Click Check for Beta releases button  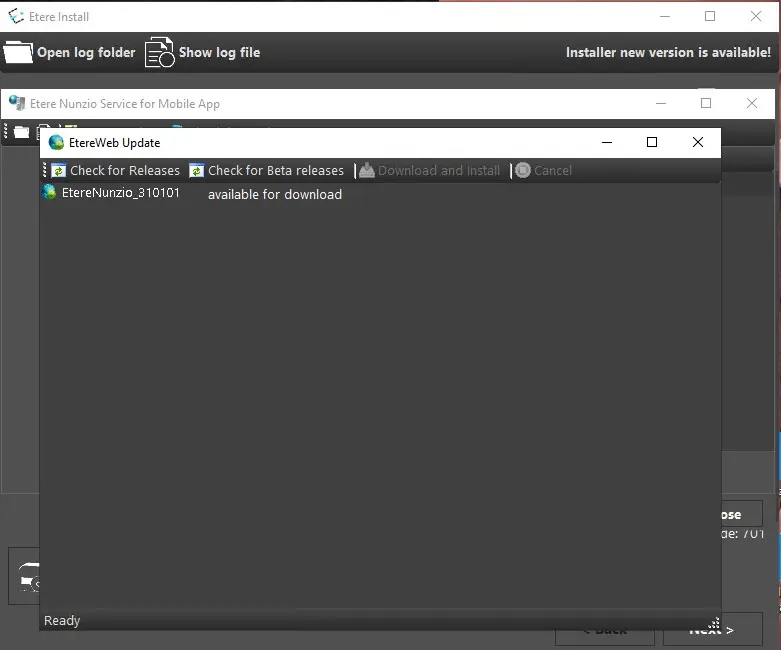266,170
